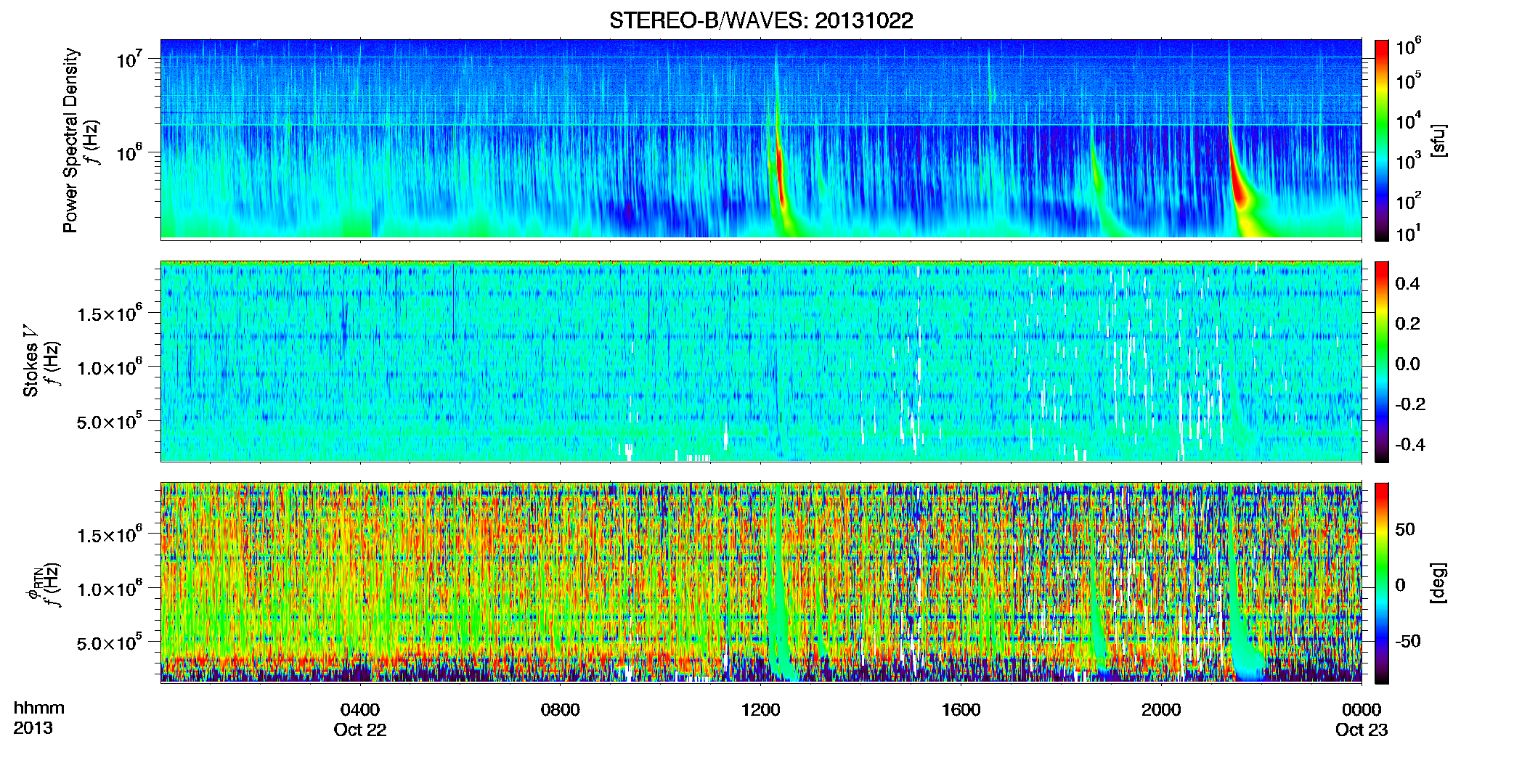
Task: Click inside the Stokes V spectrogram panel
Action: (x=761, y=361)
